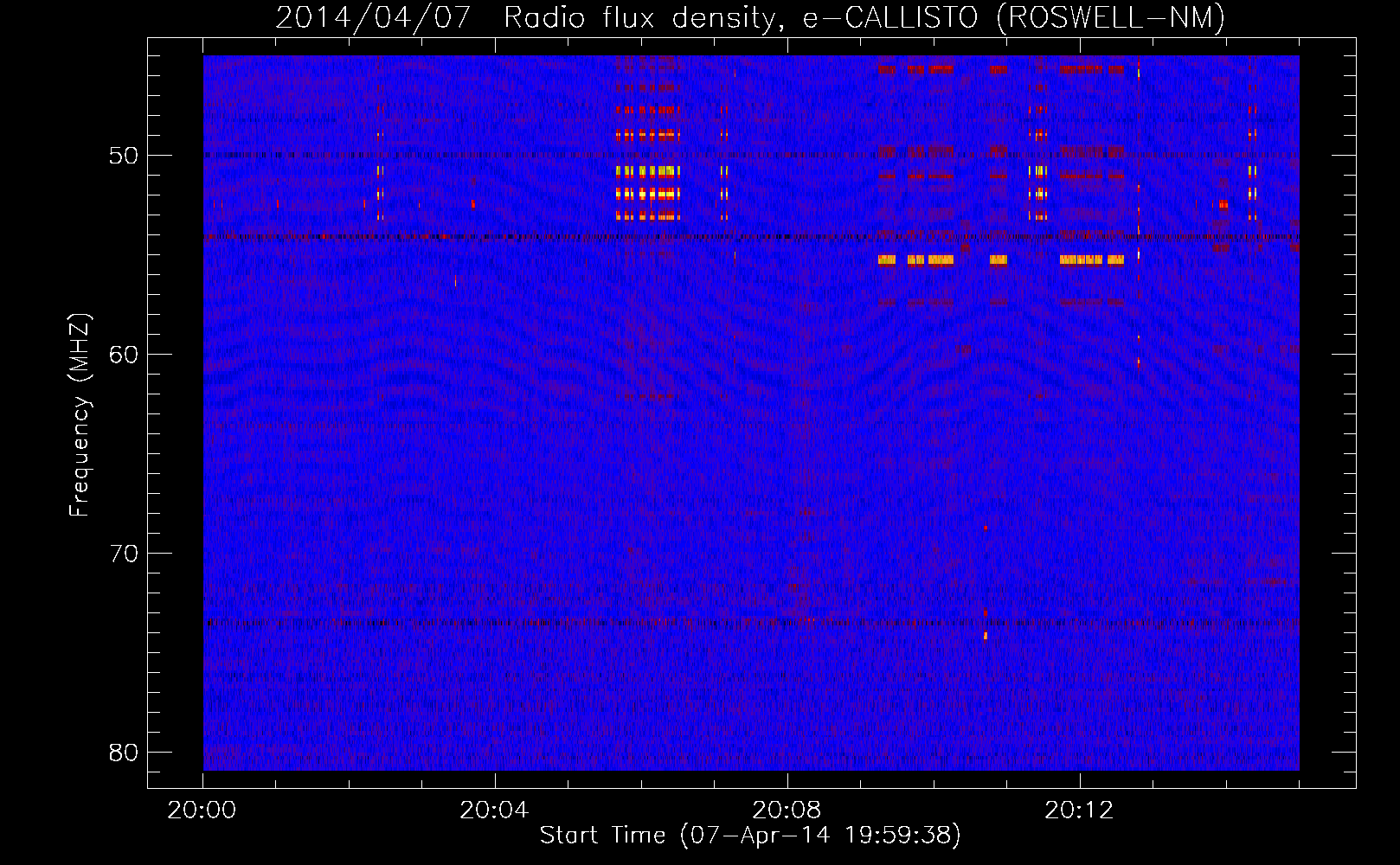The height and width of the screenshot is (865, 1400).
Task: Click the "50" frequency tick label
Action: 124,156
